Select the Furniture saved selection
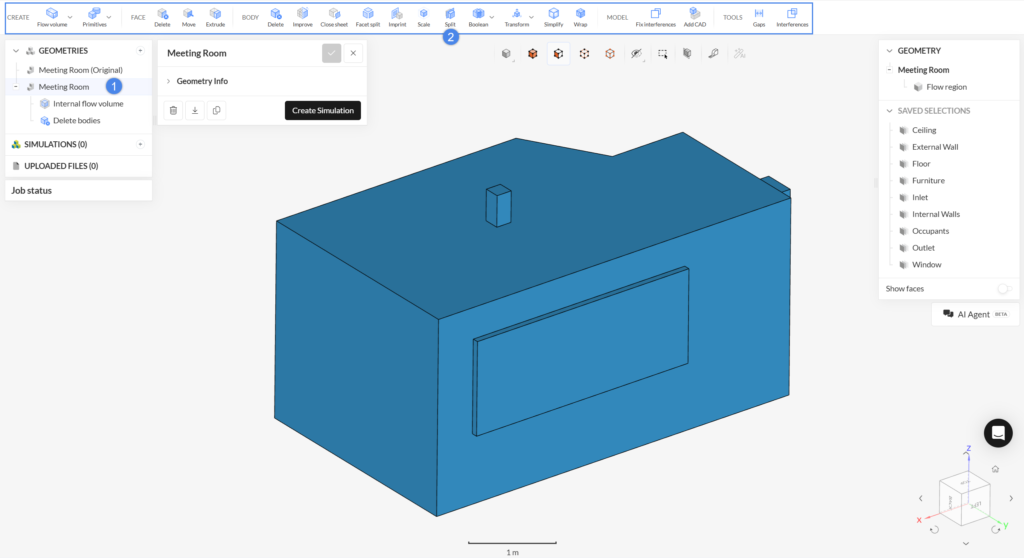The width and height of the screenshot is (1024, 558). tap(928, 180)
